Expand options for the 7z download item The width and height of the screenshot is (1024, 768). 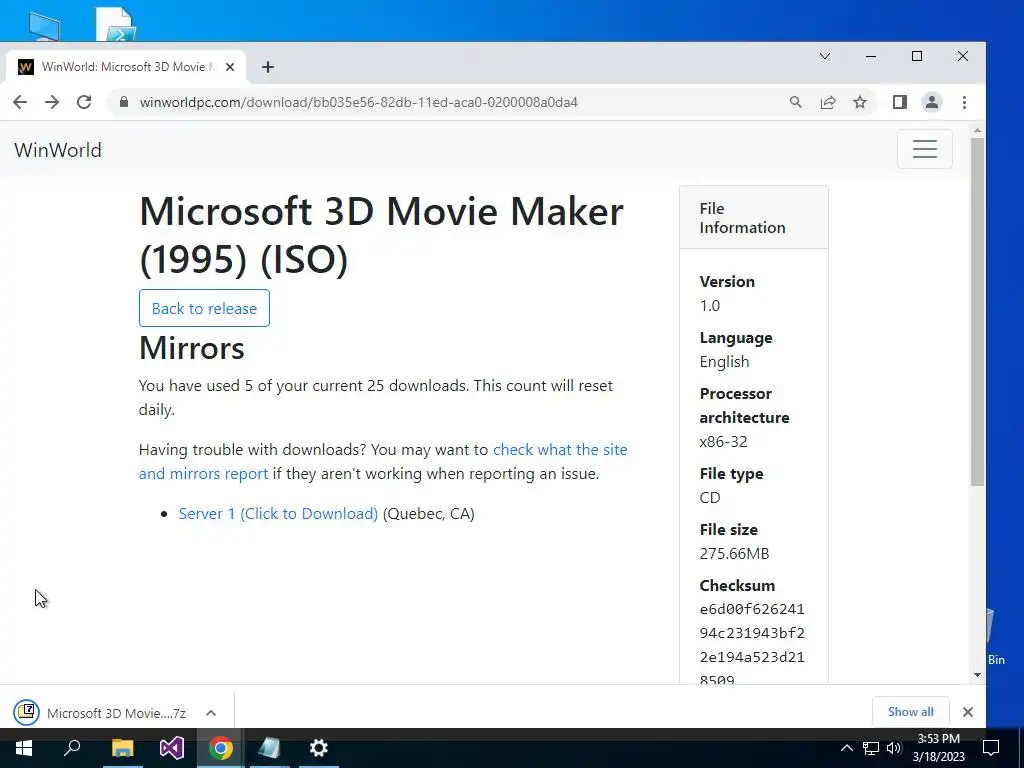211,713
